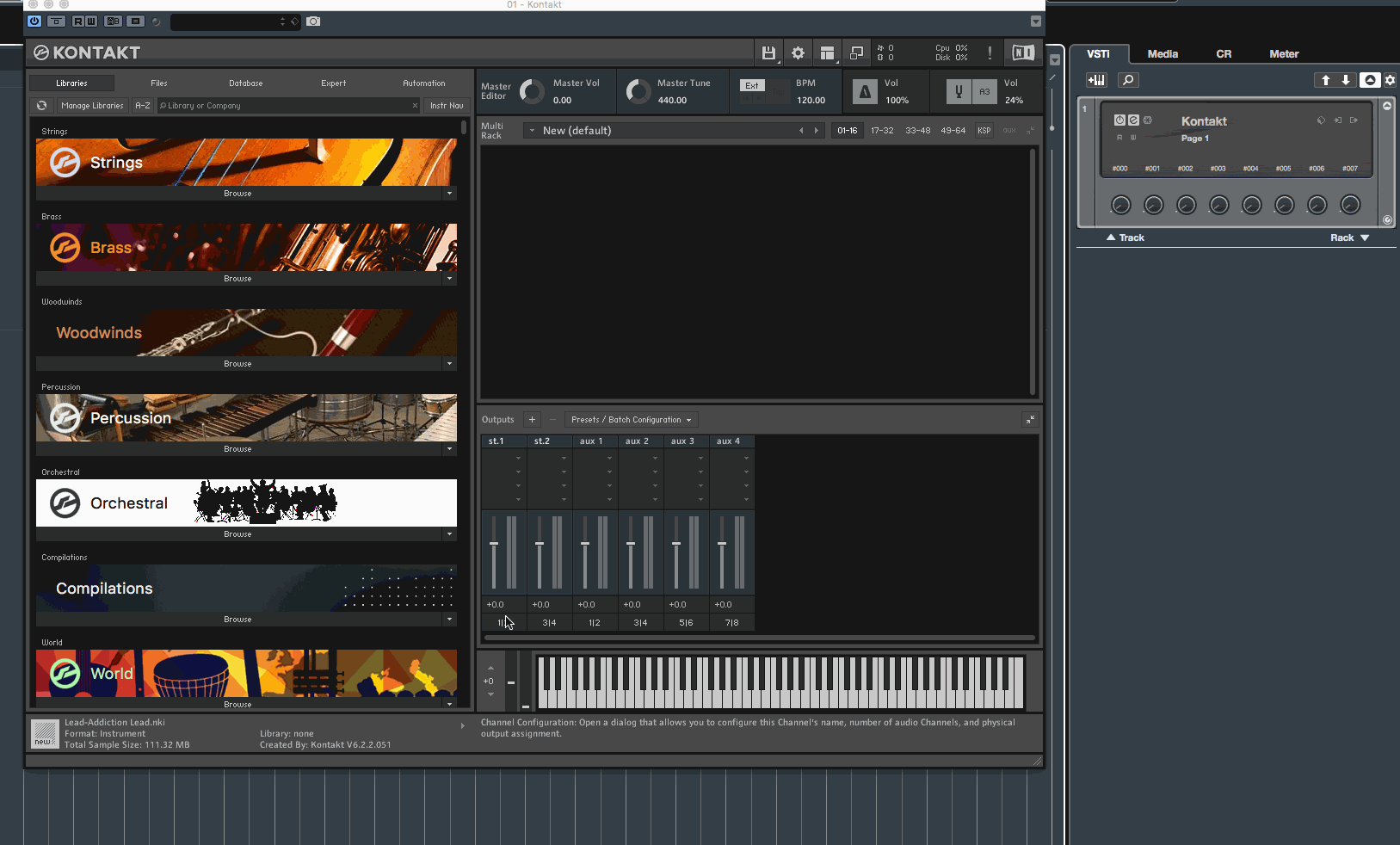The height and width of the screenshot is (845, 1400).
Task: Click the A3 reference pitch button
Action: pos(984,91)
